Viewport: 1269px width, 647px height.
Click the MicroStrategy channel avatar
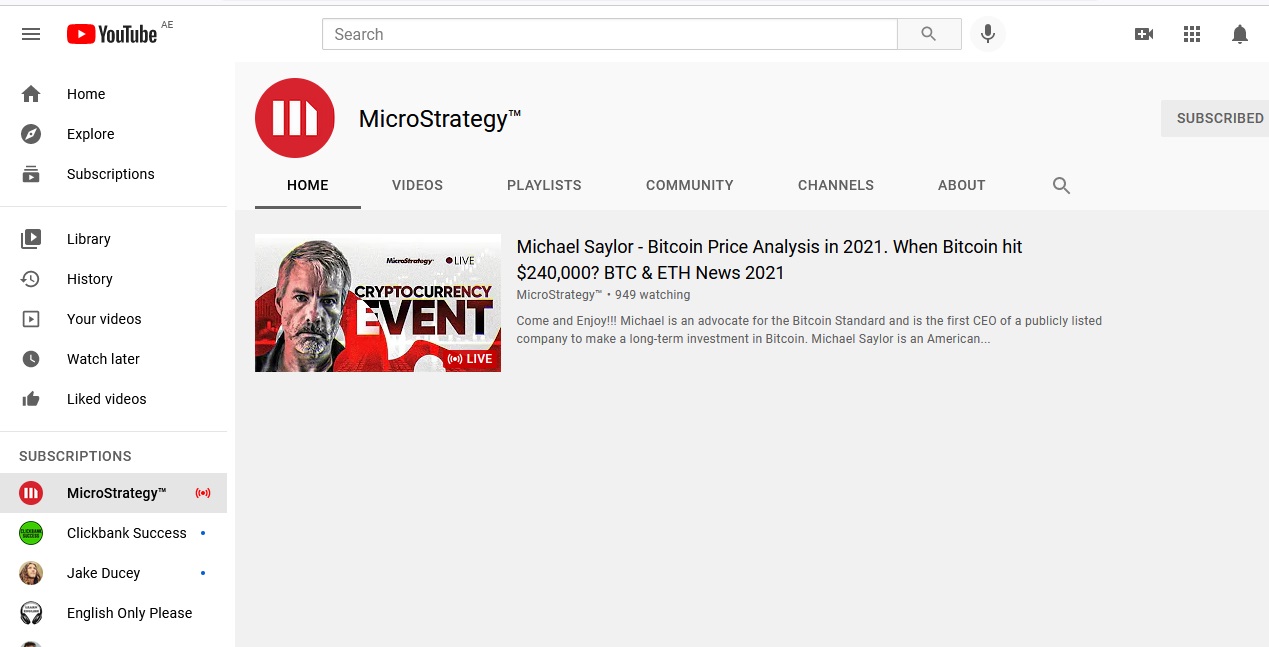click(294, 118)
